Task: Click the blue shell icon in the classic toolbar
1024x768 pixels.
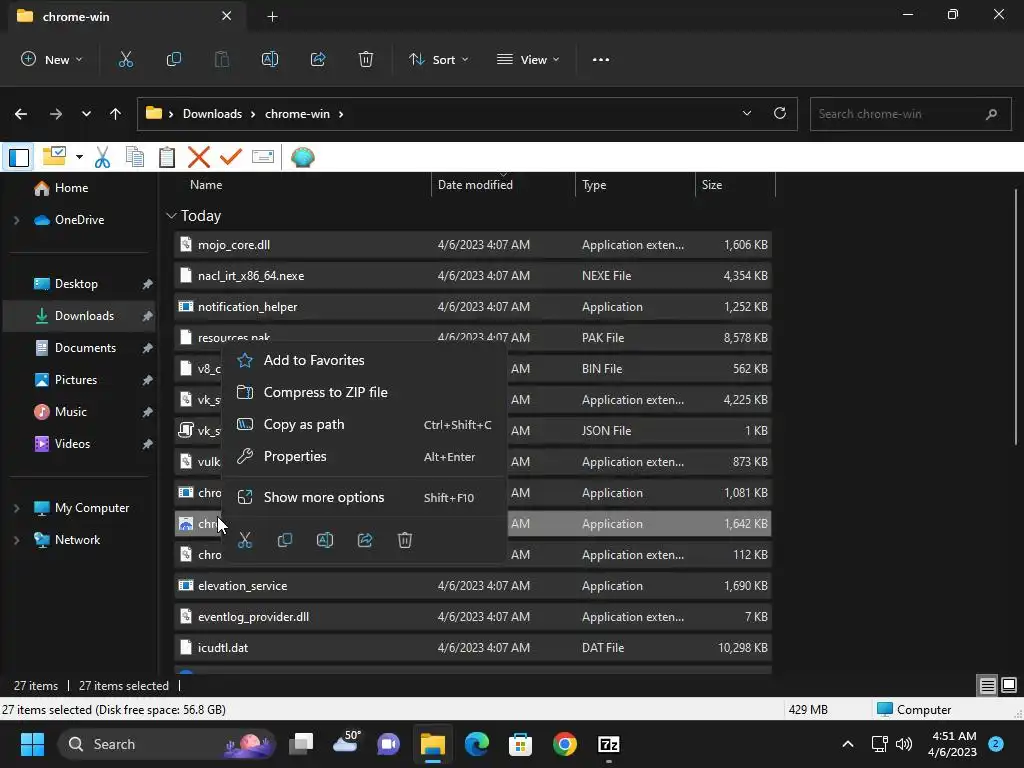Action: pyautogui.click(x=302, y=157)
